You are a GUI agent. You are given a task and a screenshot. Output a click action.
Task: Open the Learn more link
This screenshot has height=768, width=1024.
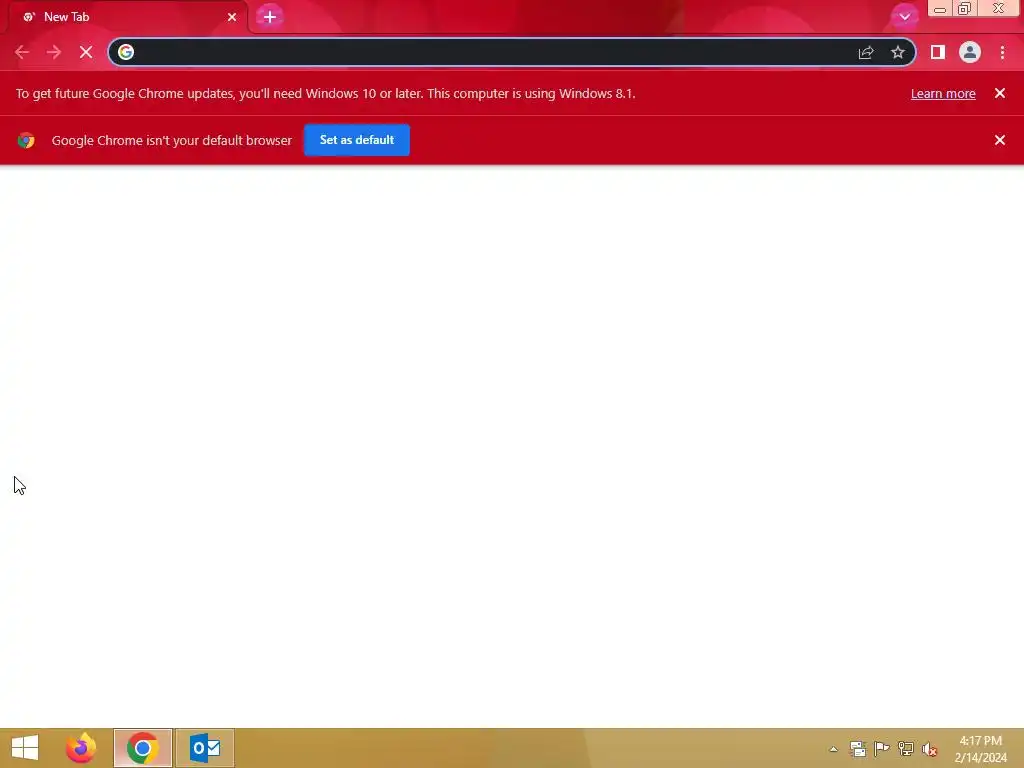[943, 93]
